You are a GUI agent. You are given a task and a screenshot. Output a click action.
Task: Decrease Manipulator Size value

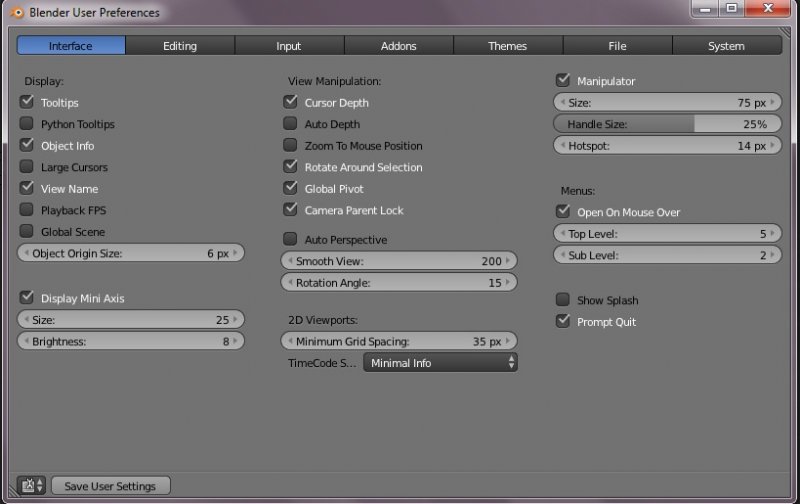click(x=562, y=102)
